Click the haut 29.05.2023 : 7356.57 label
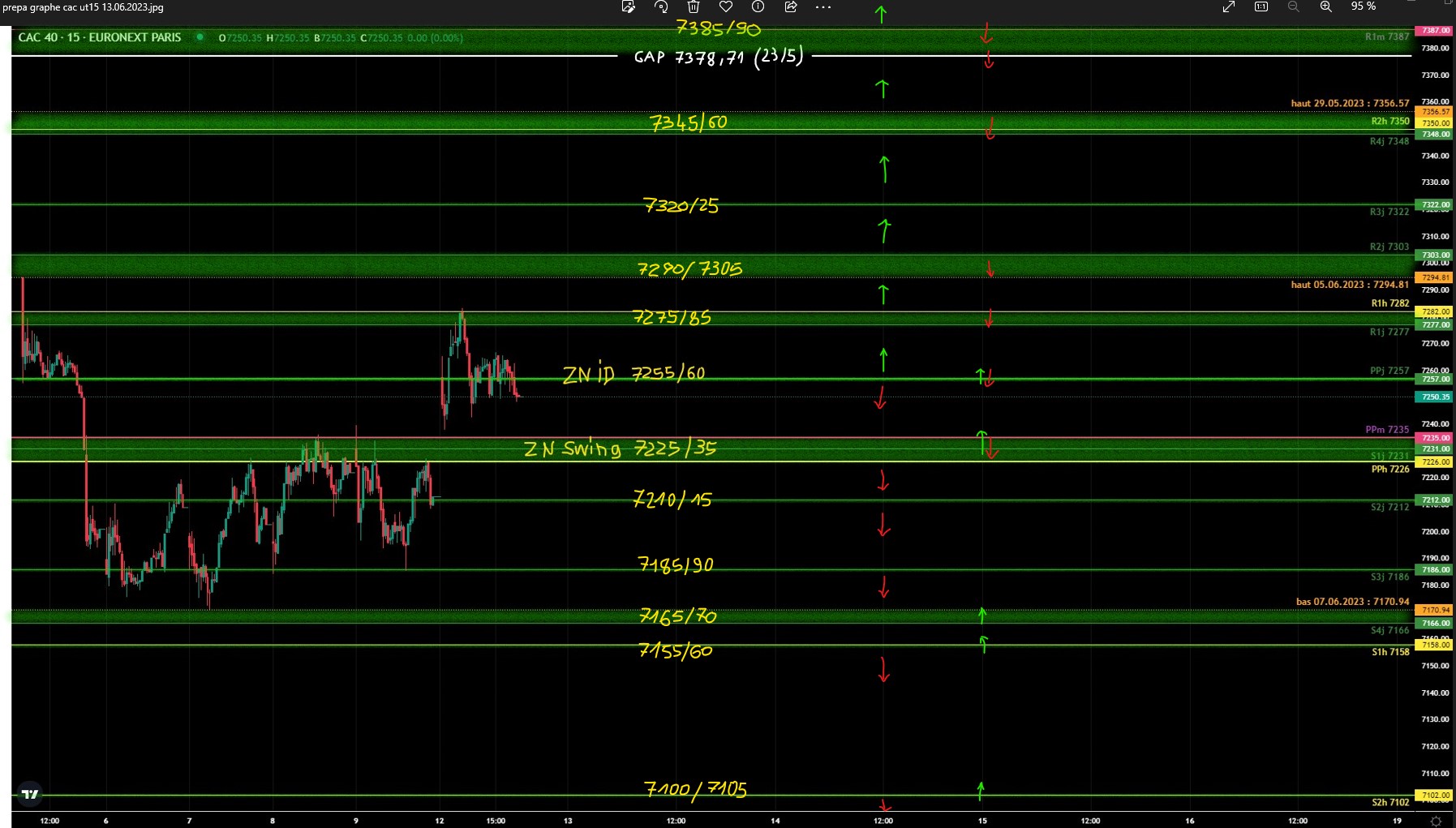The width and height of the screenshot is (1456, 828). tap(1350, 103)
